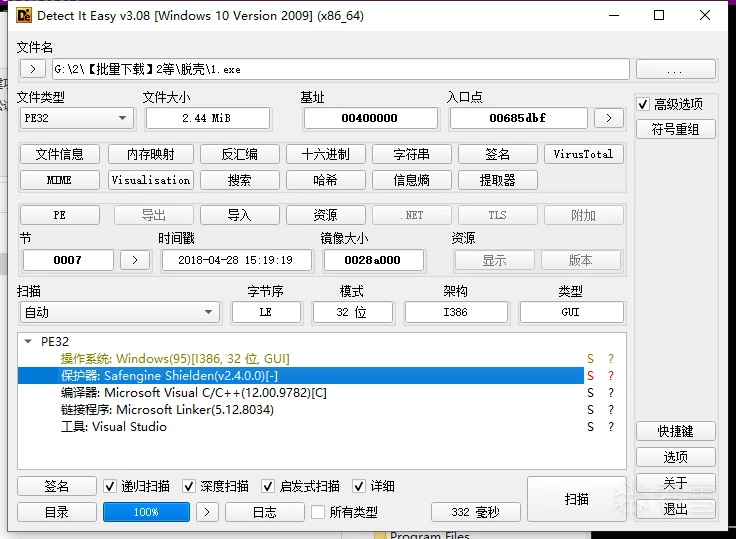Toggle 深度扫描 checkbox
The image size is (736, 539).
coord(189,486)
